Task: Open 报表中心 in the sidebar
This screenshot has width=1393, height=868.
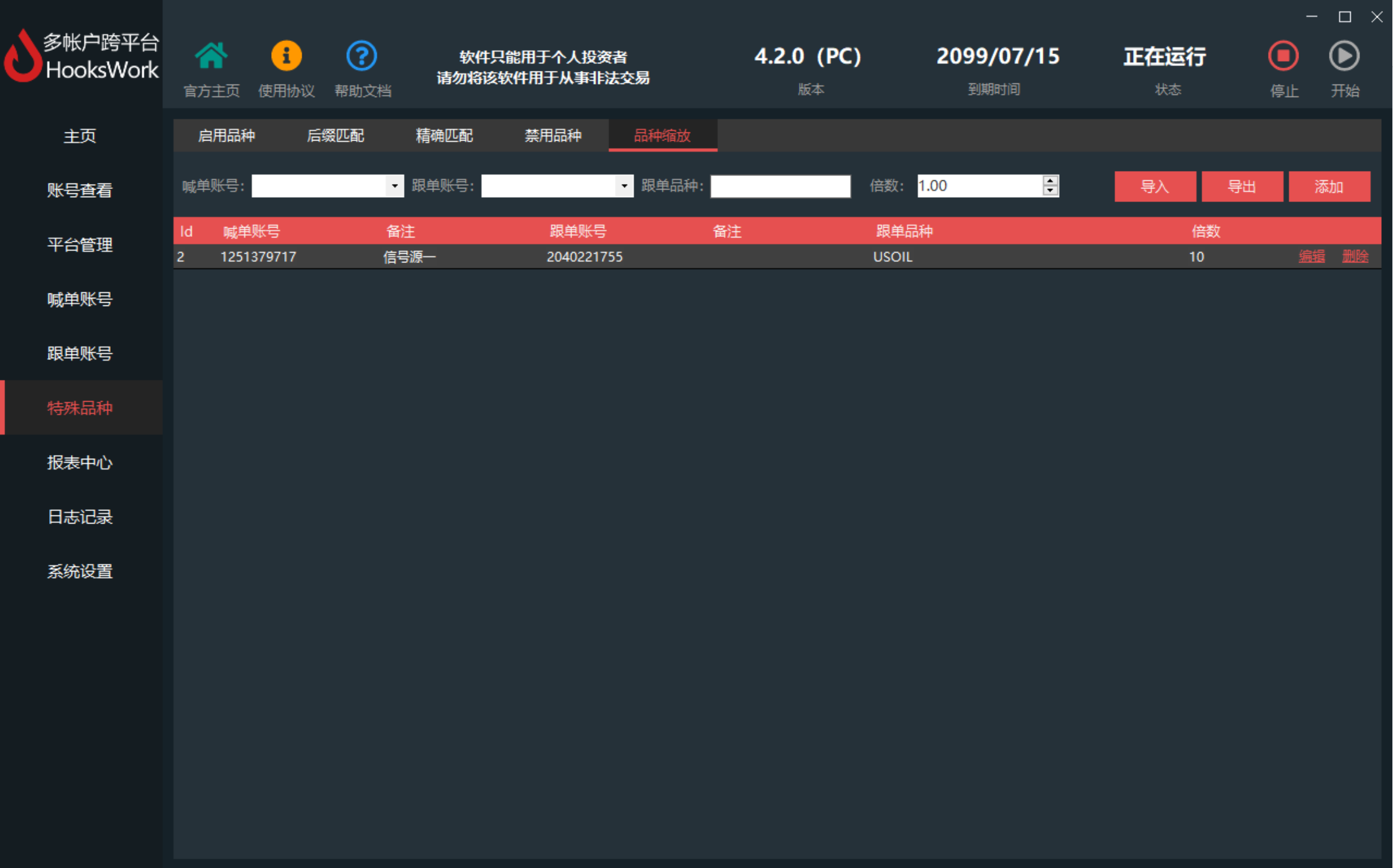Action: (80, 463)
